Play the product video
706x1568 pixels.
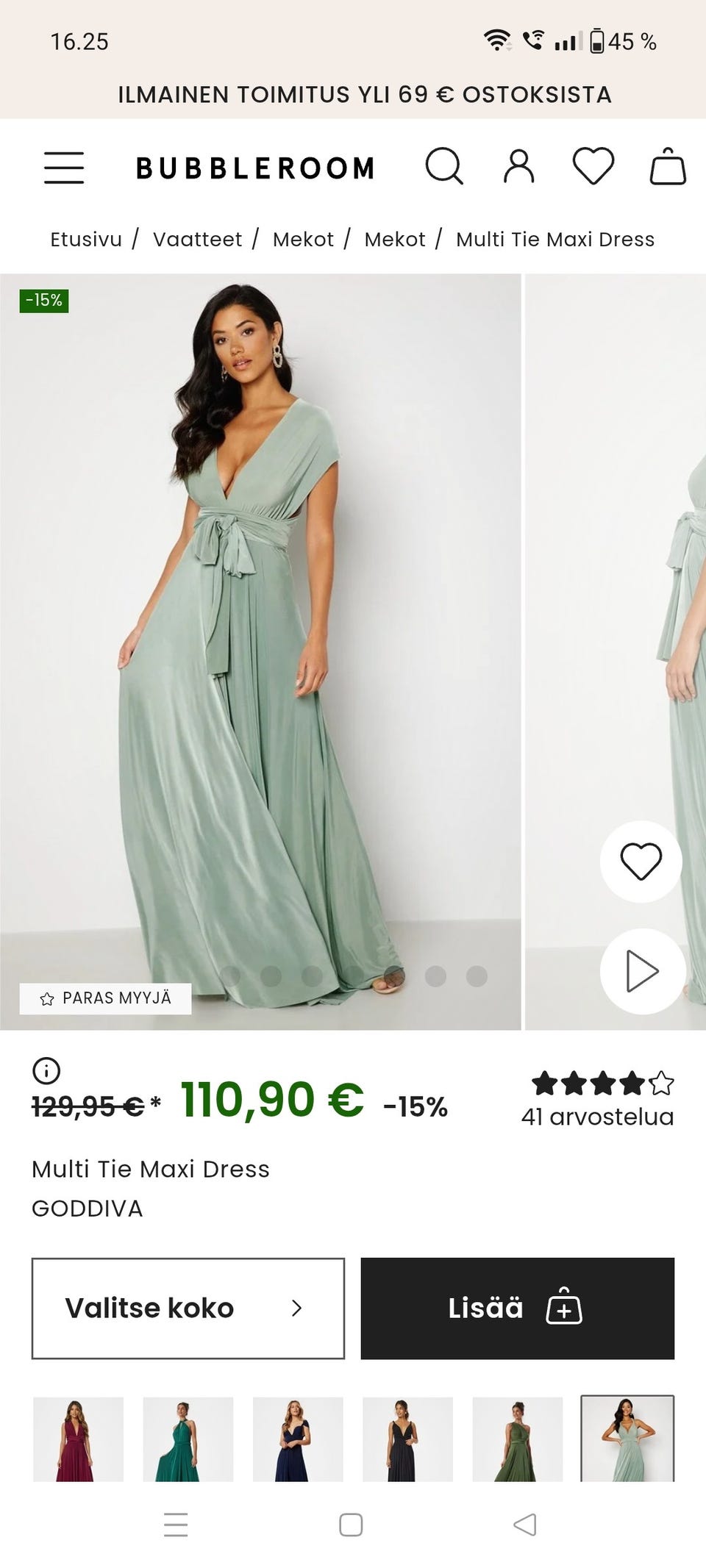pyautogui.click(x=642, y=971)
